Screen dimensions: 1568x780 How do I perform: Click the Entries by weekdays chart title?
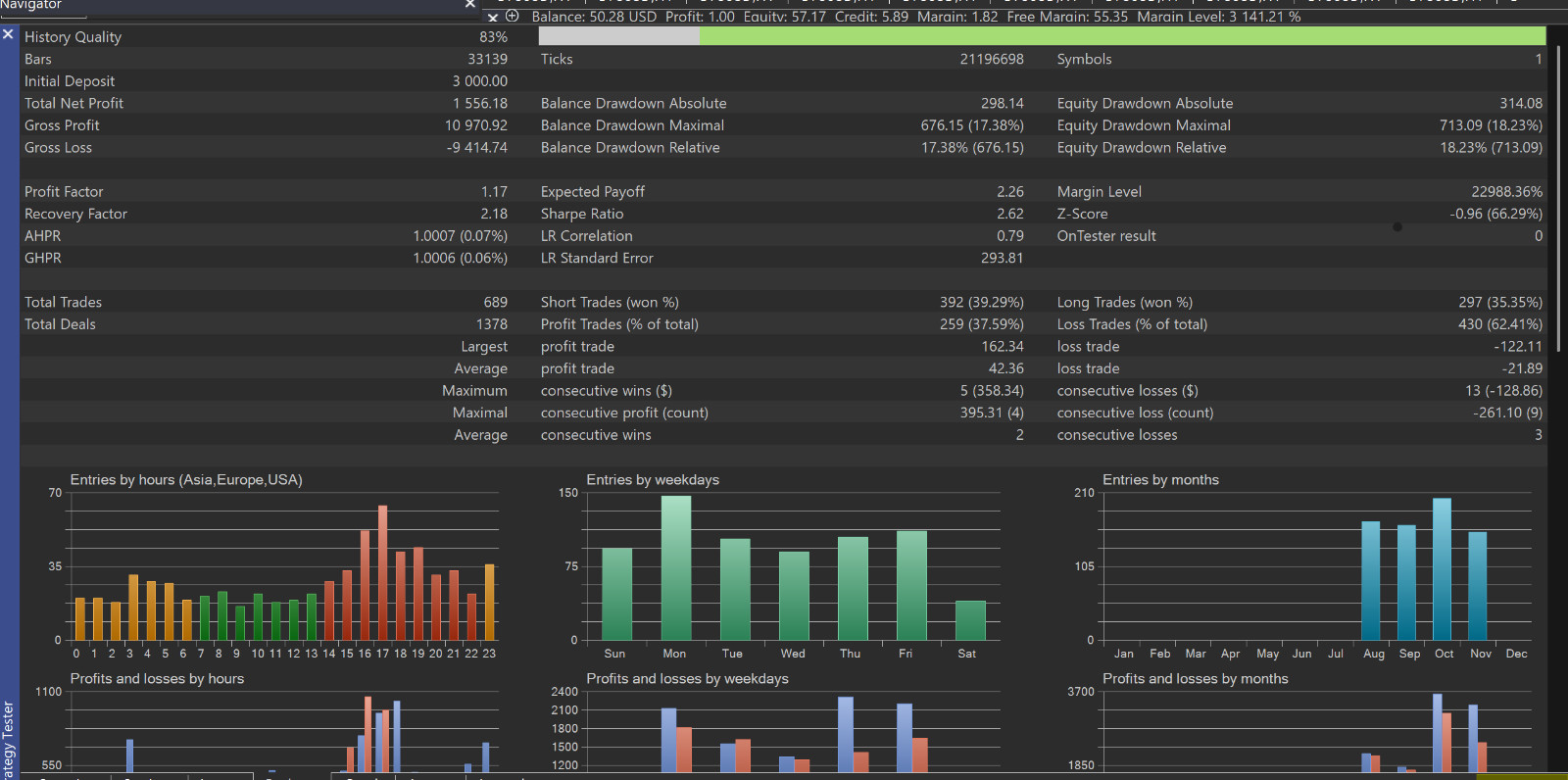653,480
